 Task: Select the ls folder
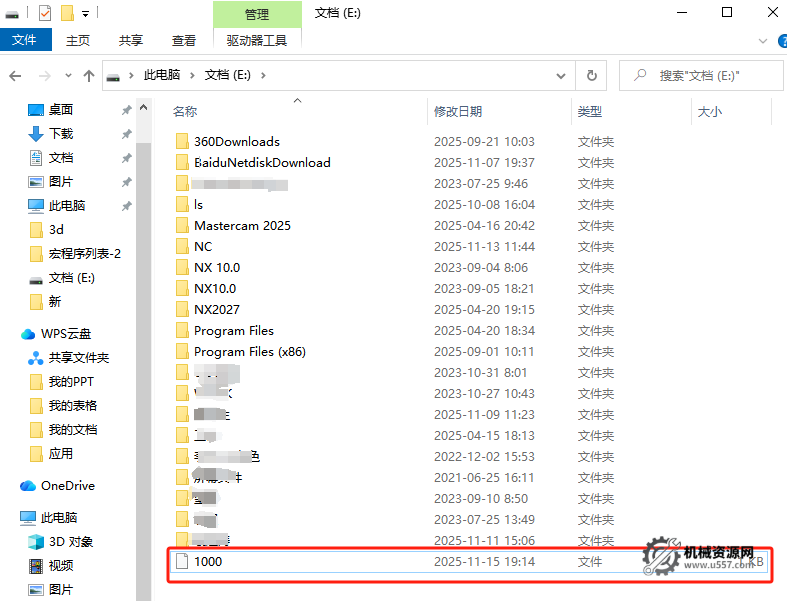coord(198,205)
